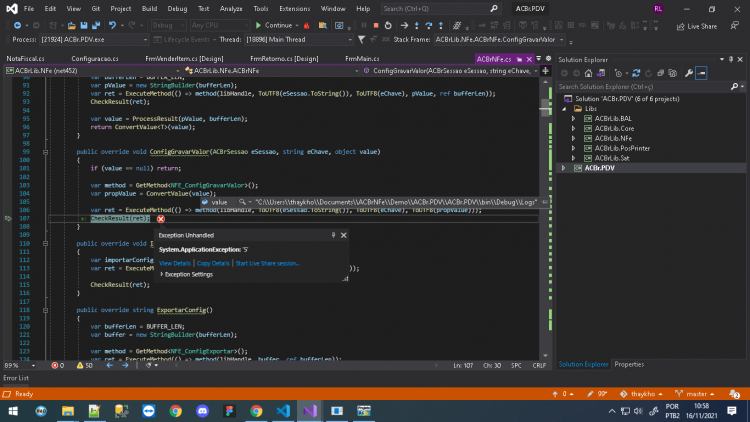This screenshot has height=422, width=750.
Task: Click the Solution Explorer home icon
Action: pyautogui.click(x=588, y=73)
